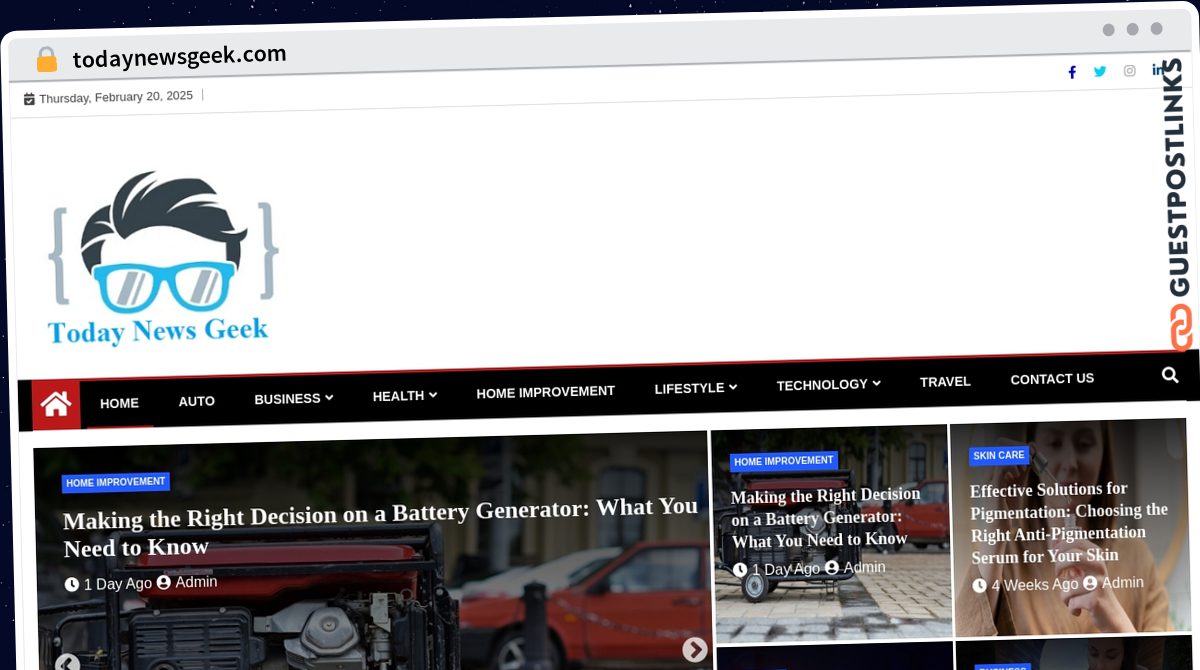1200x670 pixels.
Task: Open middle card battery generator article title
Action: coord(826,517)
